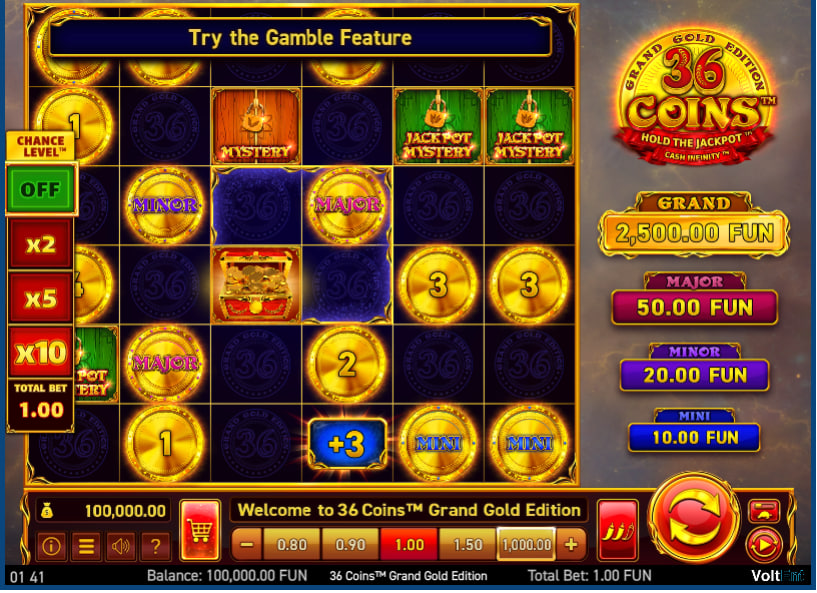Select the x5 chance level
Image resolution: width=817 pixels, height=593 pixels.
(41, 298)
